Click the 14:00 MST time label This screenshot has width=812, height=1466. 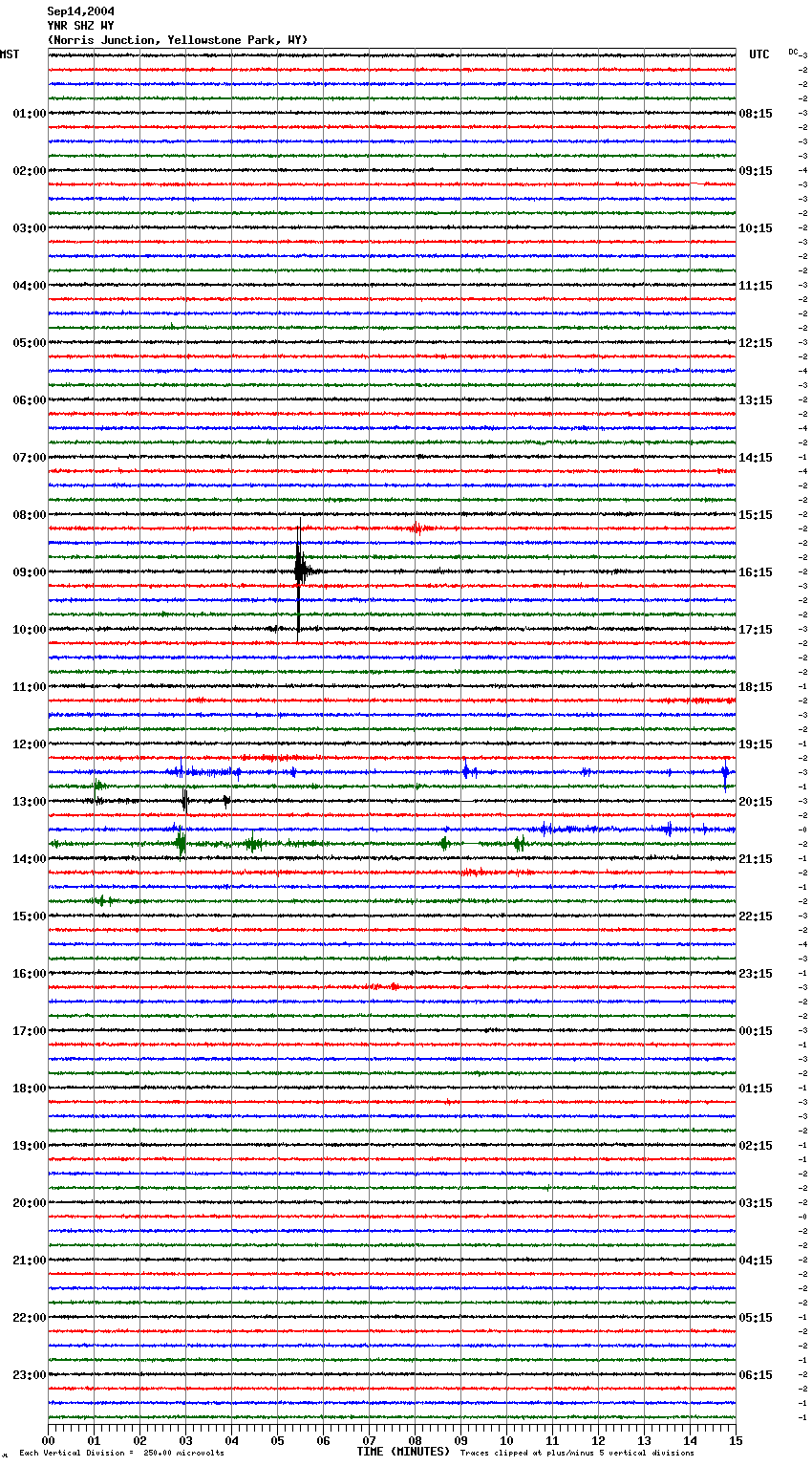(29, 859)
